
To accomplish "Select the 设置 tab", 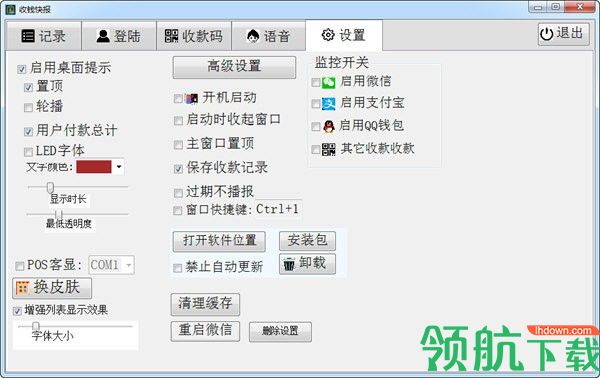I will coord(344,35).
